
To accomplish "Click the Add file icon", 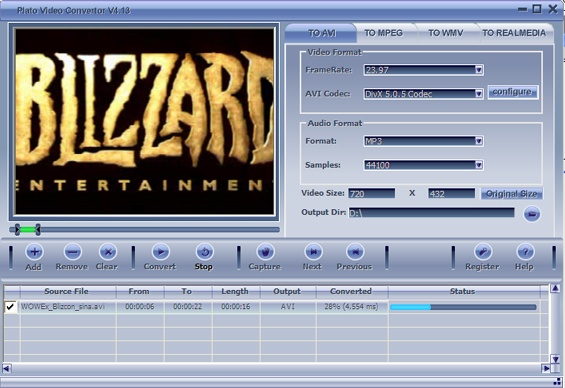I will pos(34,252).
